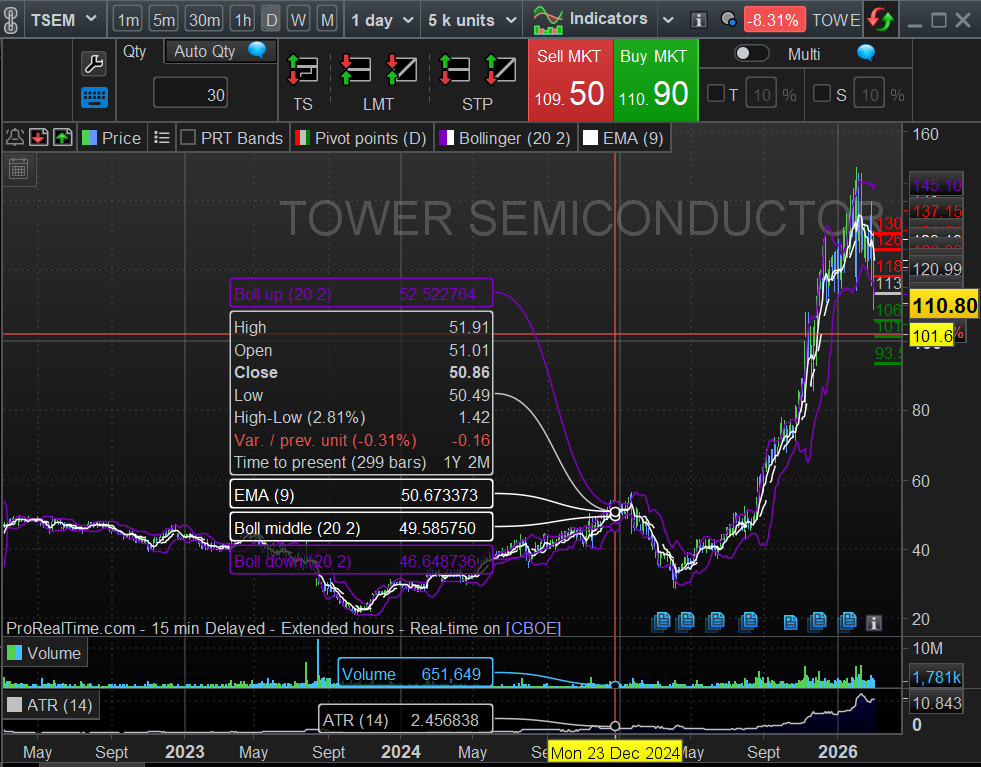Click the alert bell icon

coord(14,138)
